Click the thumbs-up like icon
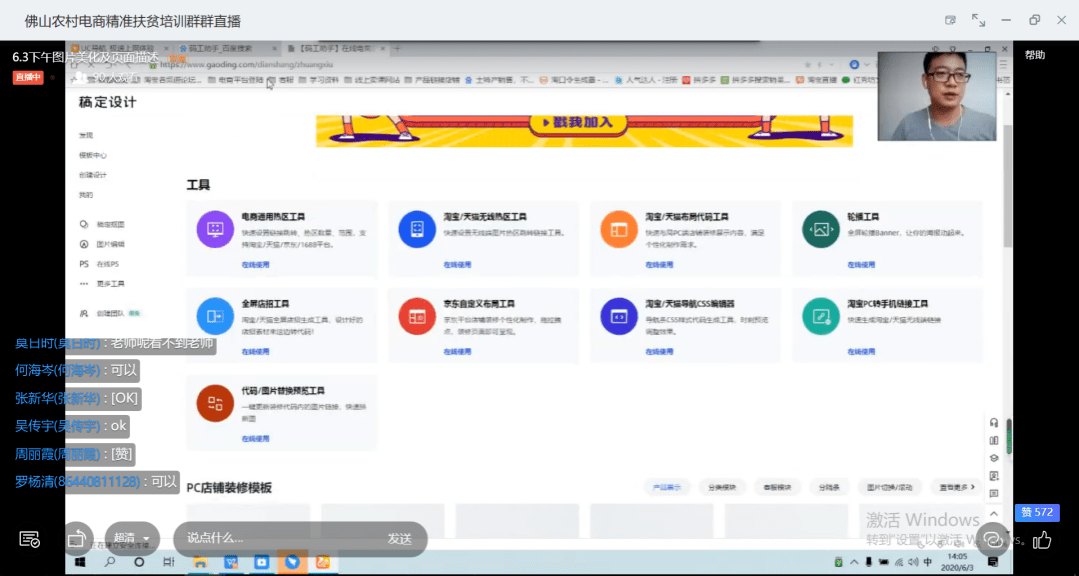The image size is (1079, 576). tap(1042, 540)
